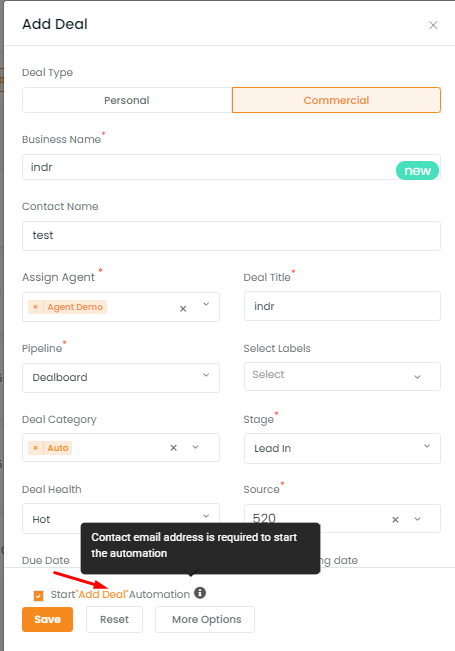Image resolution: width=455 pixels, height=651 pixels.
Task: Click the Reset button
Action: point(114,619)
